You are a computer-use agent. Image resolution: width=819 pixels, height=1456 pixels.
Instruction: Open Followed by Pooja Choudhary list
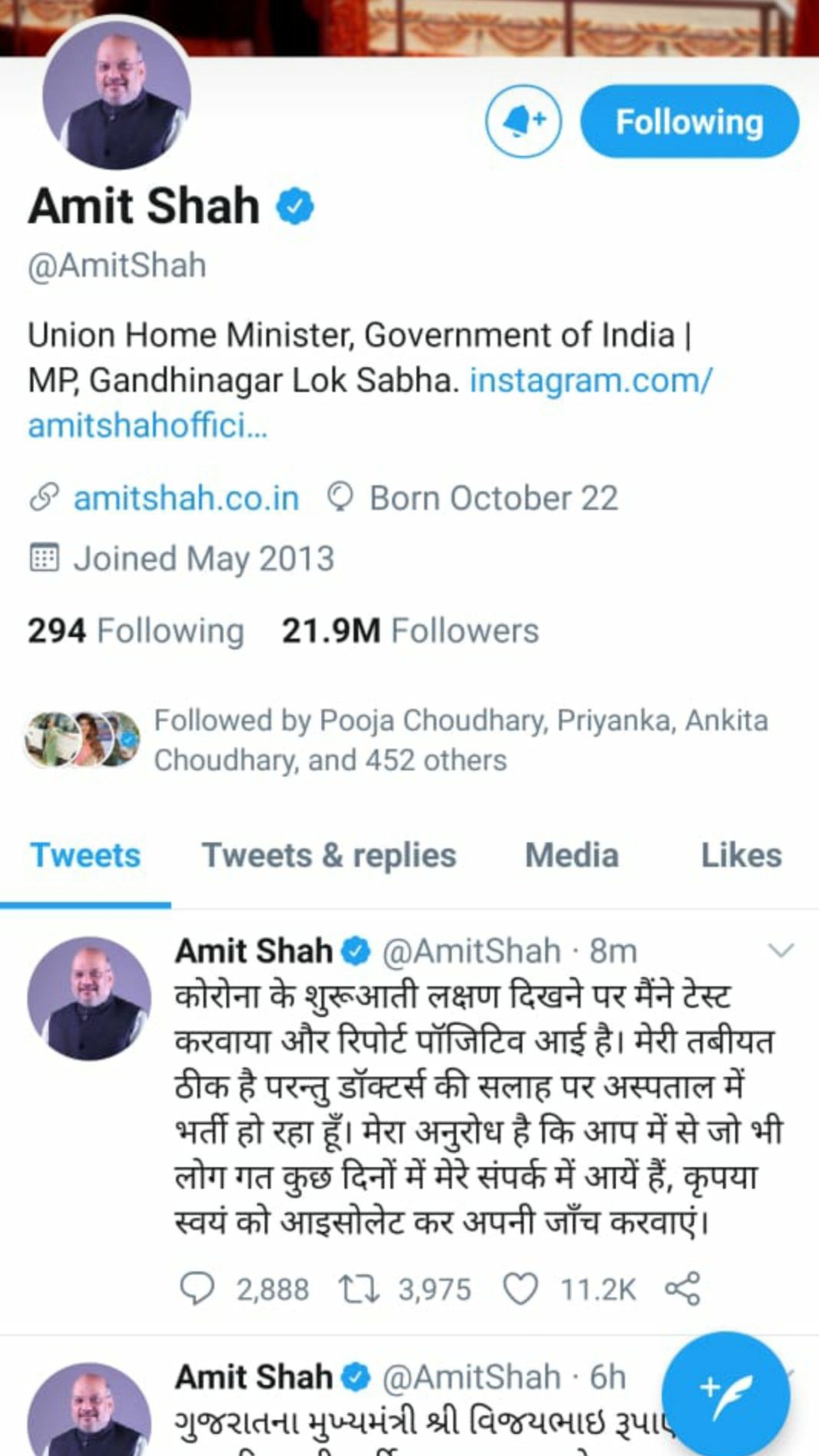tap(460, 740)
